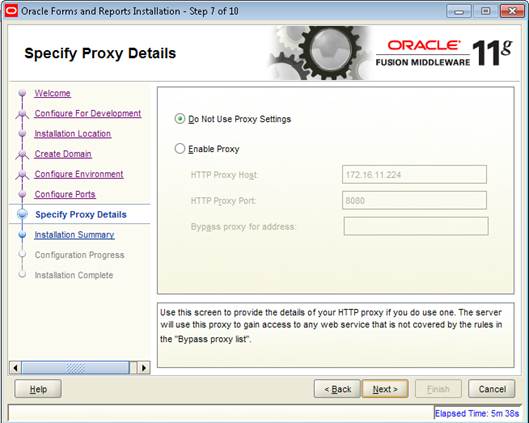Click the Oracle logo icon in title bar
This screenshot has width=529, height=423.
pyautogui.click(x=11, y=11)
